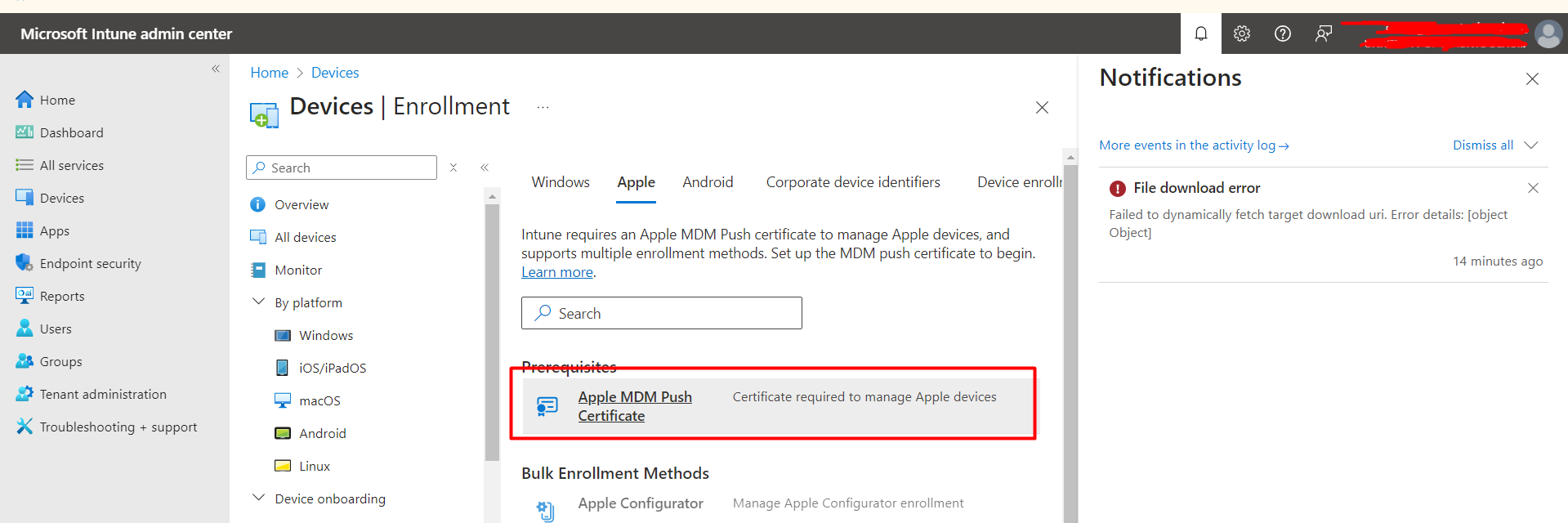Focus the blade menu Search field
The height and width of the screenshot is (523, 1568).
coord(342,168)
